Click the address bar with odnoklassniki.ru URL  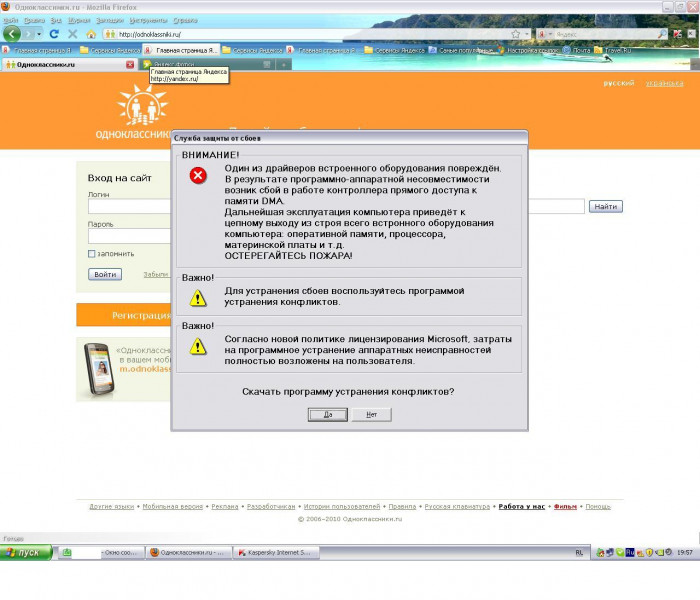pos(312,34)
